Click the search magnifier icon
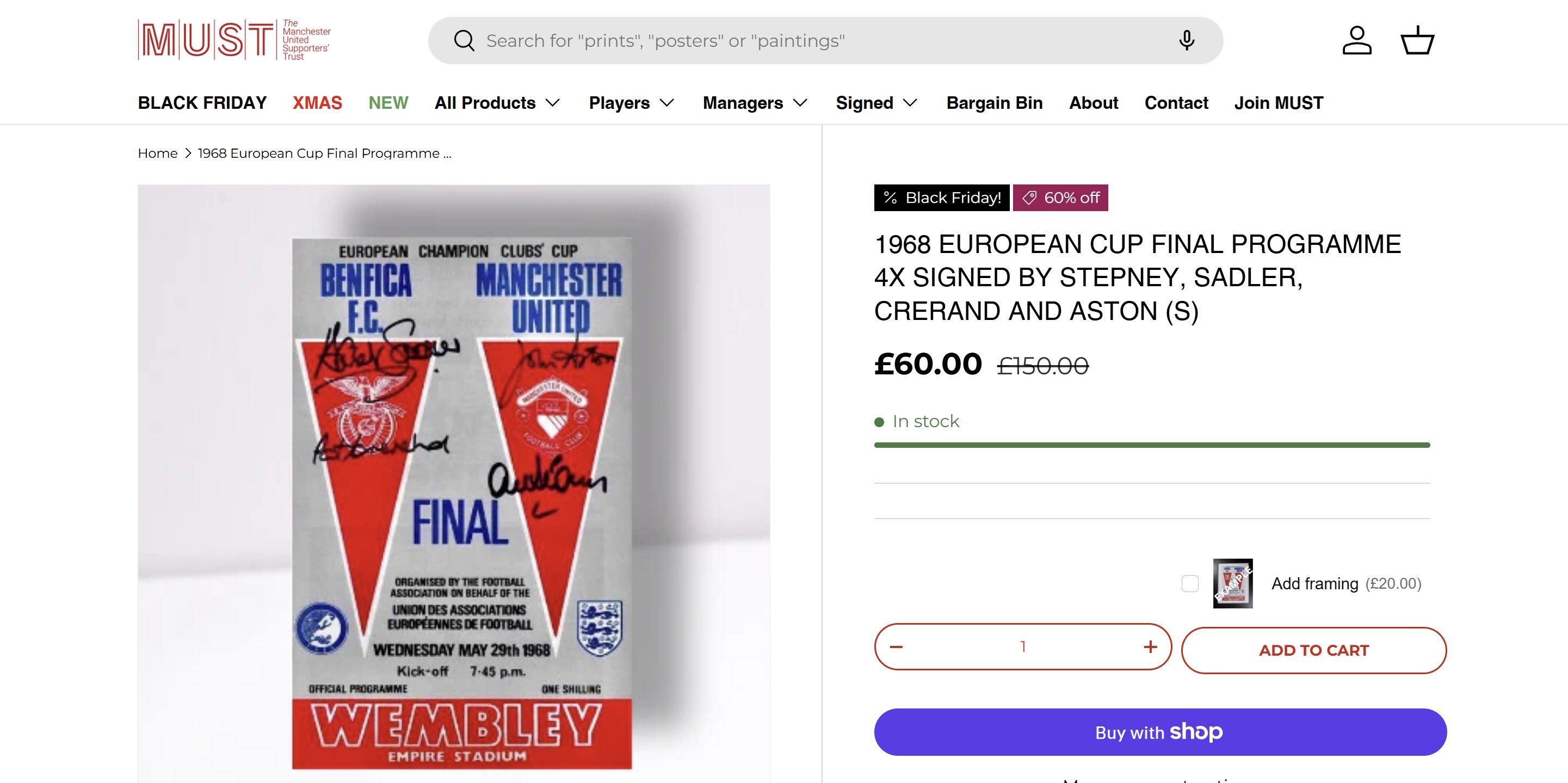Viewport: 1568px width, 783px height. 464,41
